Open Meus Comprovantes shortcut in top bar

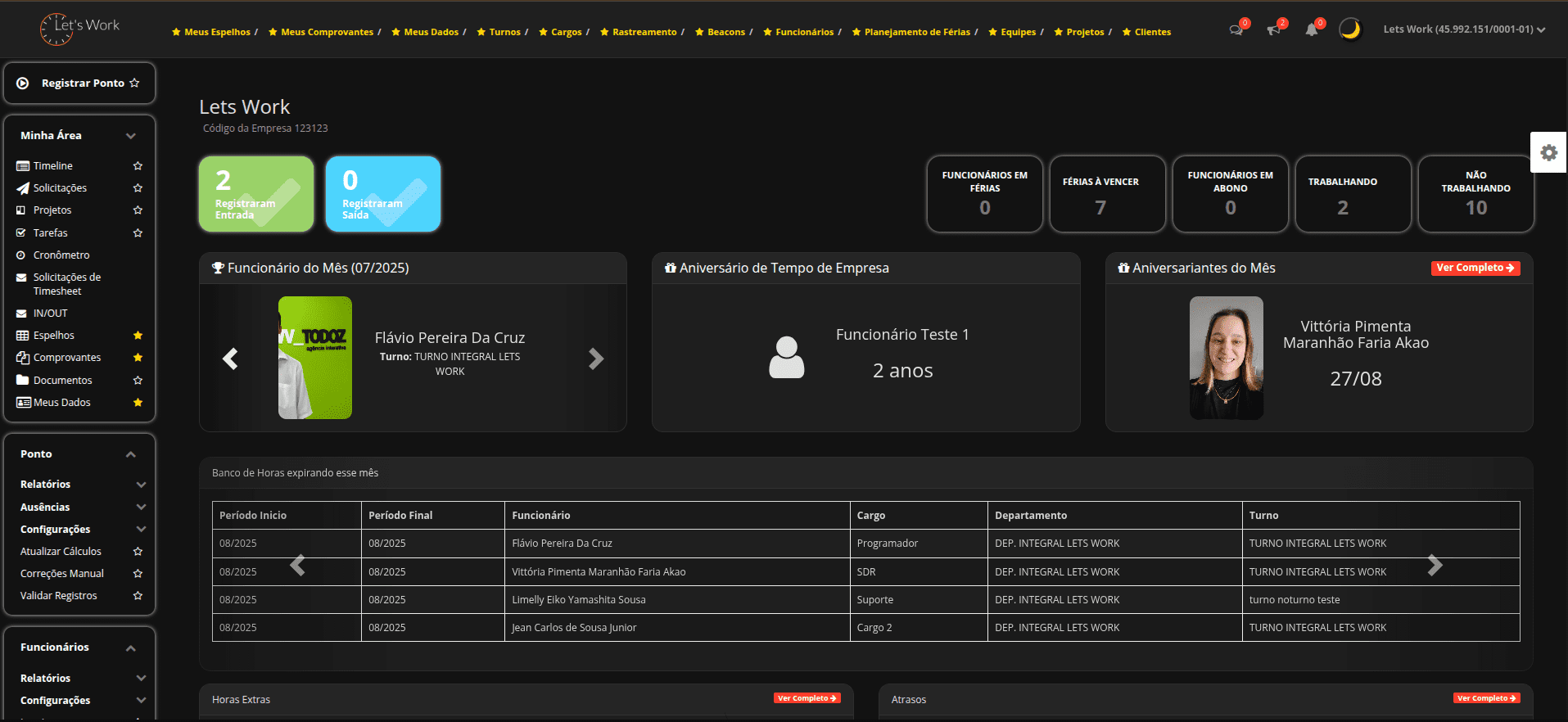tap(321, 32)
